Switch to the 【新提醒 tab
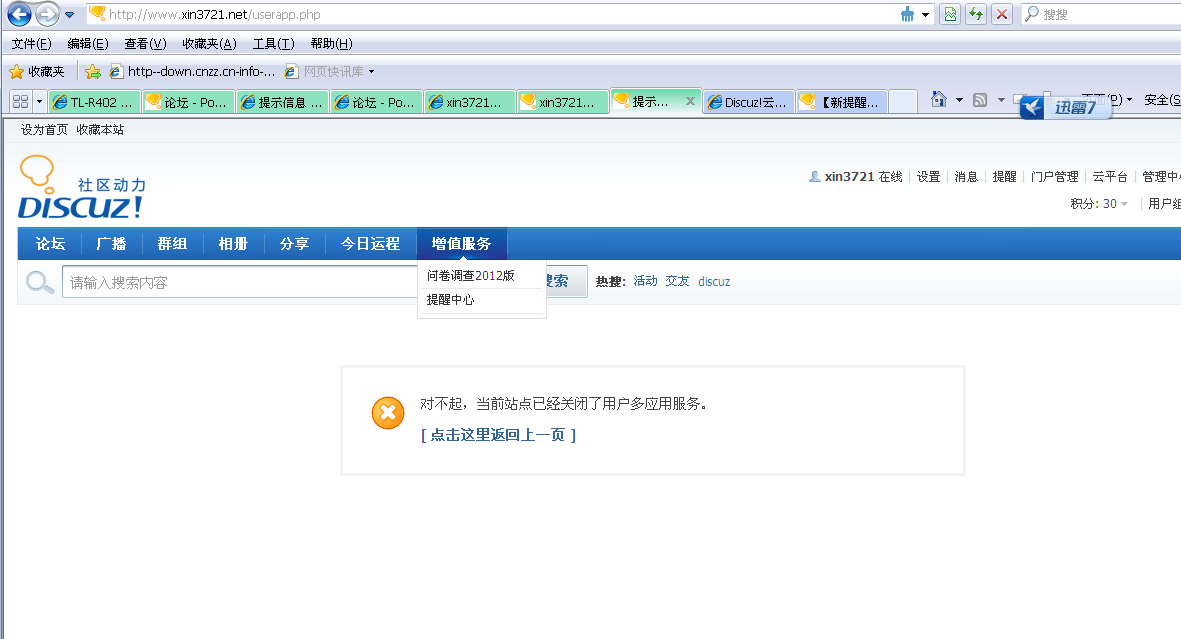The height and width of the screenshot is (639, 1181). [x=842, y=102]
